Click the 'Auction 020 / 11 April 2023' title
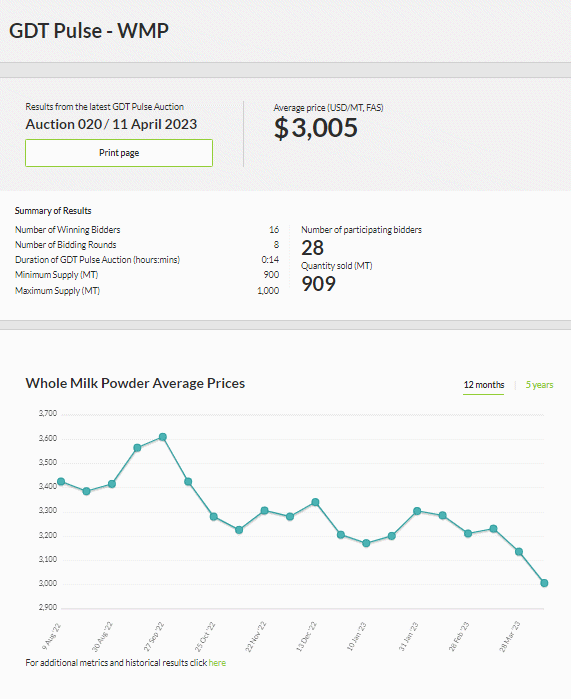The height and width of the screenshot is (699, 571). tap(111, 124)
